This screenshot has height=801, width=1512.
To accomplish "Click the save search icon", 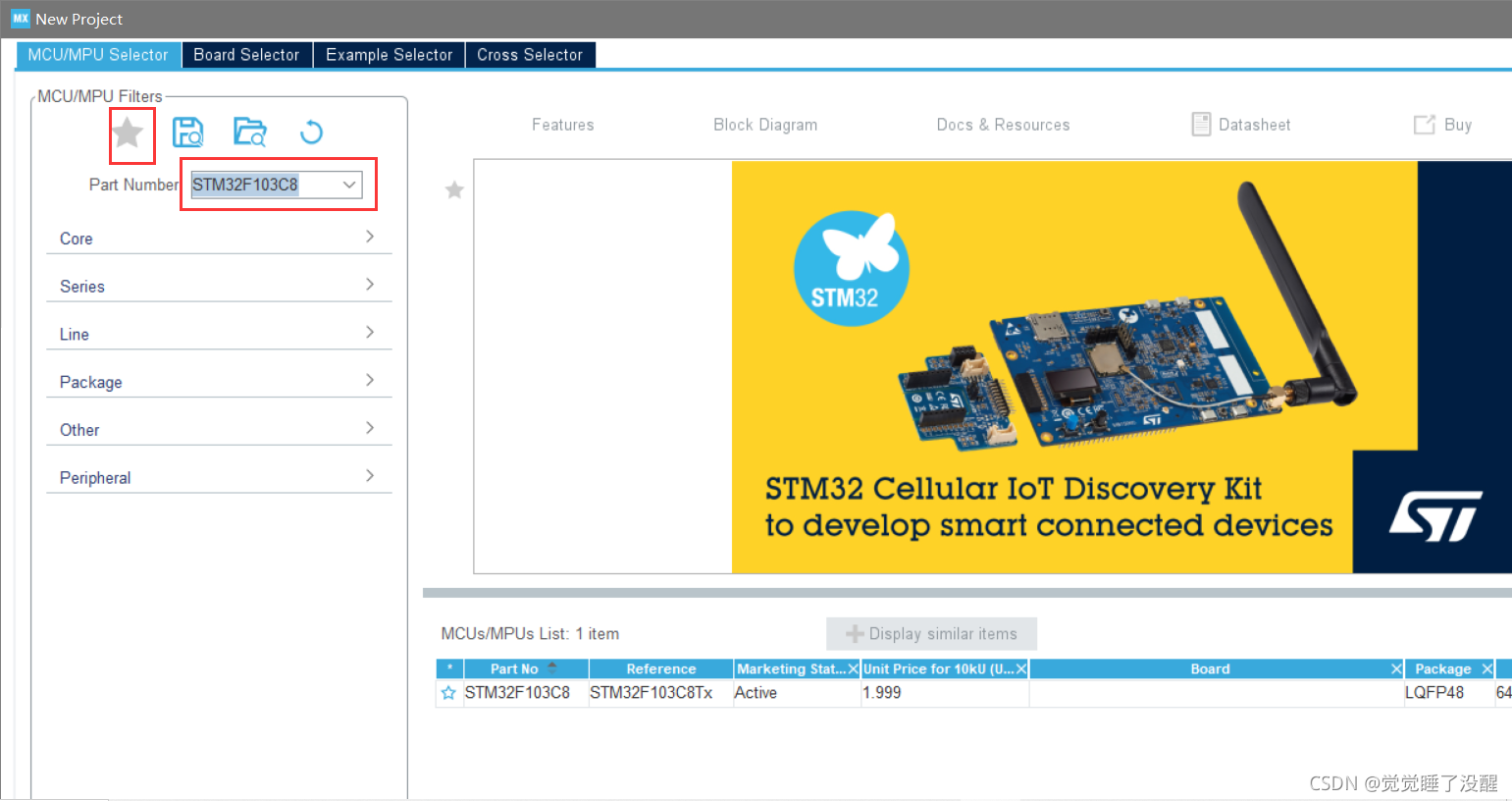I will click(x=187, y=132).
